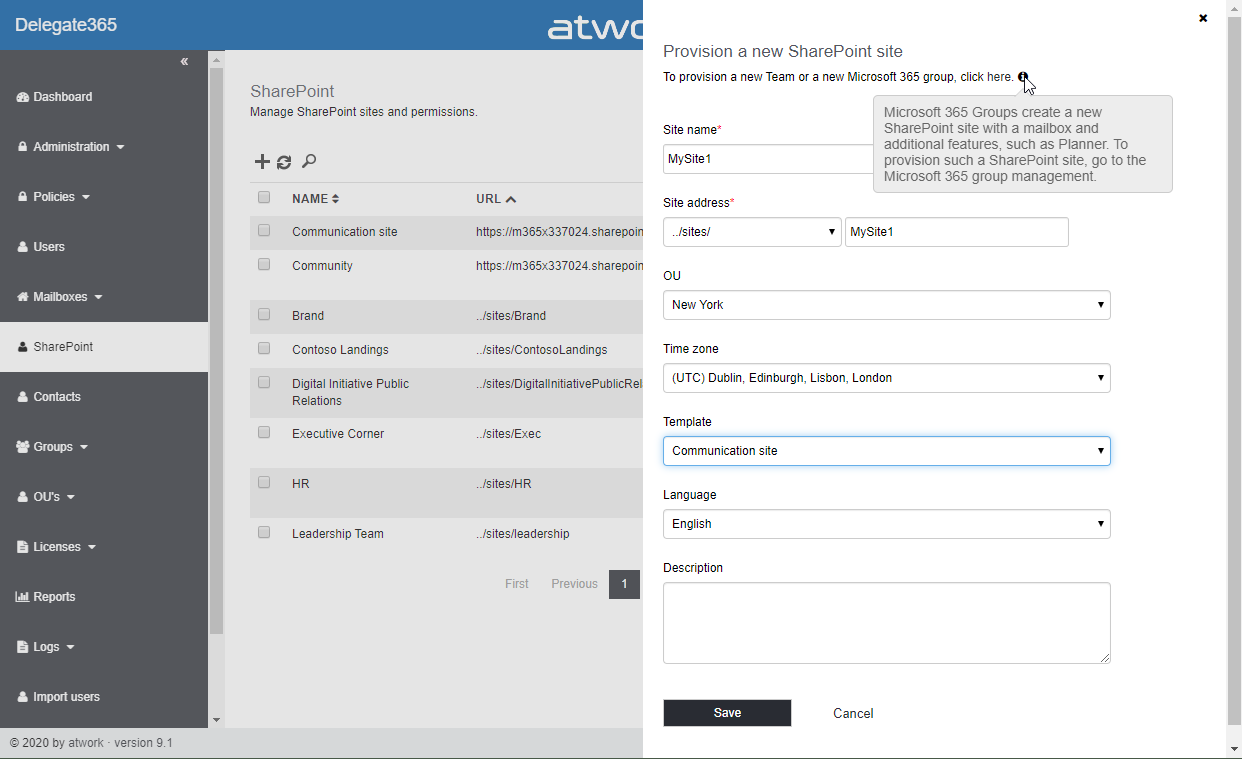Screen dimensions: 1242x759
Task: Select the HR site checkbox
Action: (x=264, y=483)
